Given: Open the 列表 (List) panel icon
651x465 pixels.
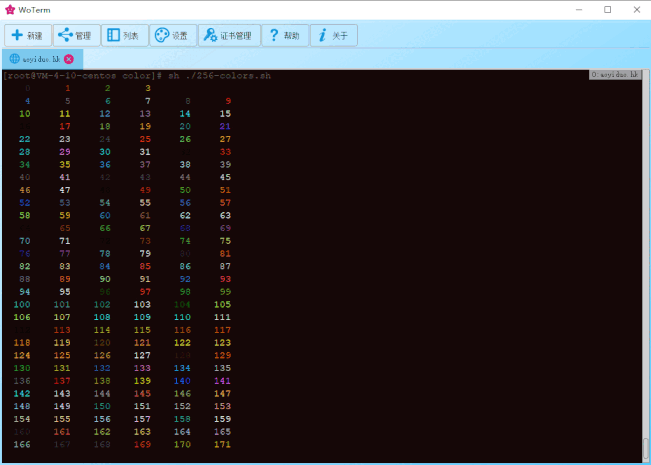Looking at the screenshot, I should [x=112, y=35].
